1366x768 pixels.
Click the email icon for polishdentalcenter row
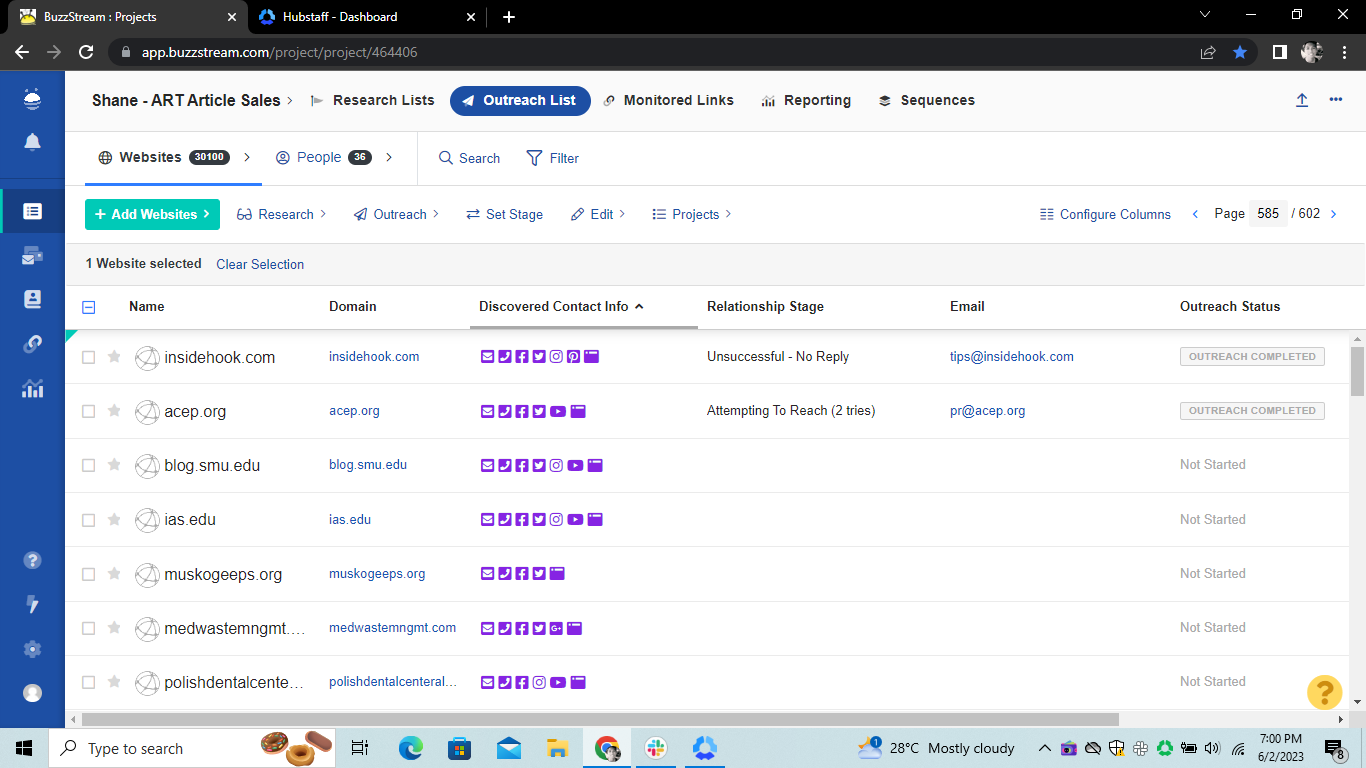pyautogui.click(x=488, y=682)
